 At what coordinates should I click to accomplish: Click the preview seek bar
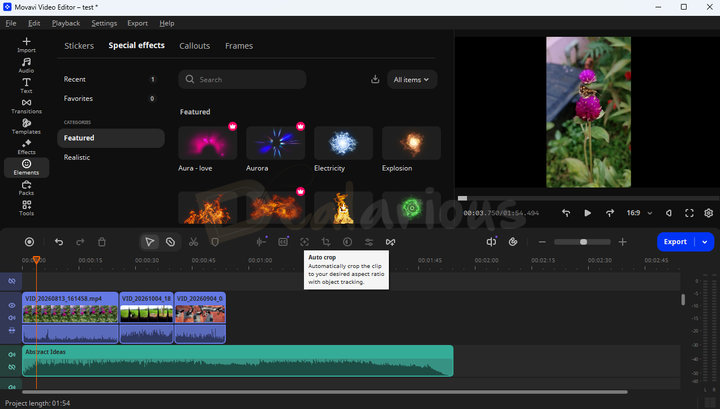588,198
